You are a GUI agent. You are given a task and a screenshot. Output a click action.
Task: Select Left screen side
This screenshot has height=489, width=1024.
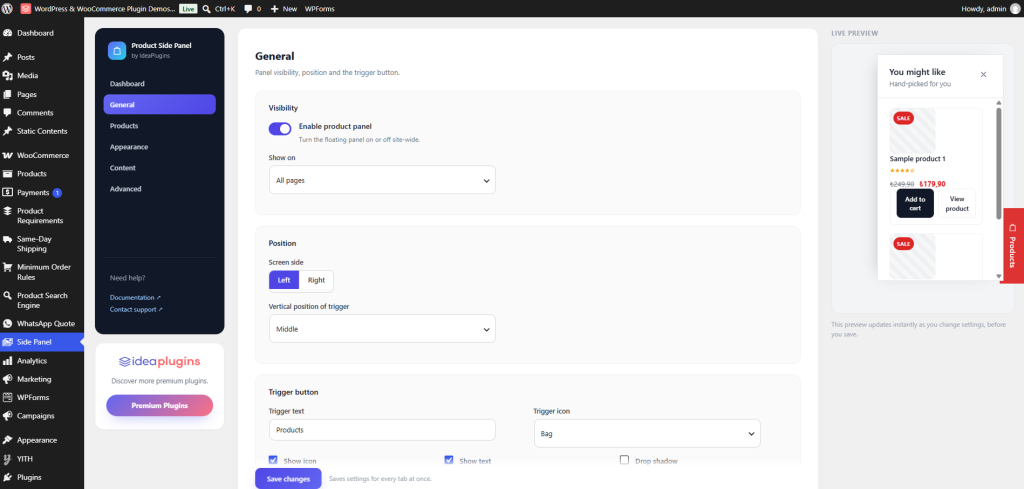(284, 280)
